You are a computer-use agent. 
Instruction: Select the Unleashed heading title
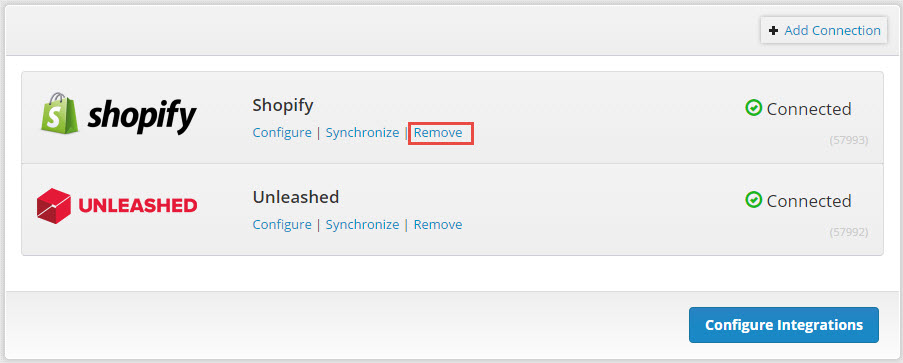coord(296,197)
